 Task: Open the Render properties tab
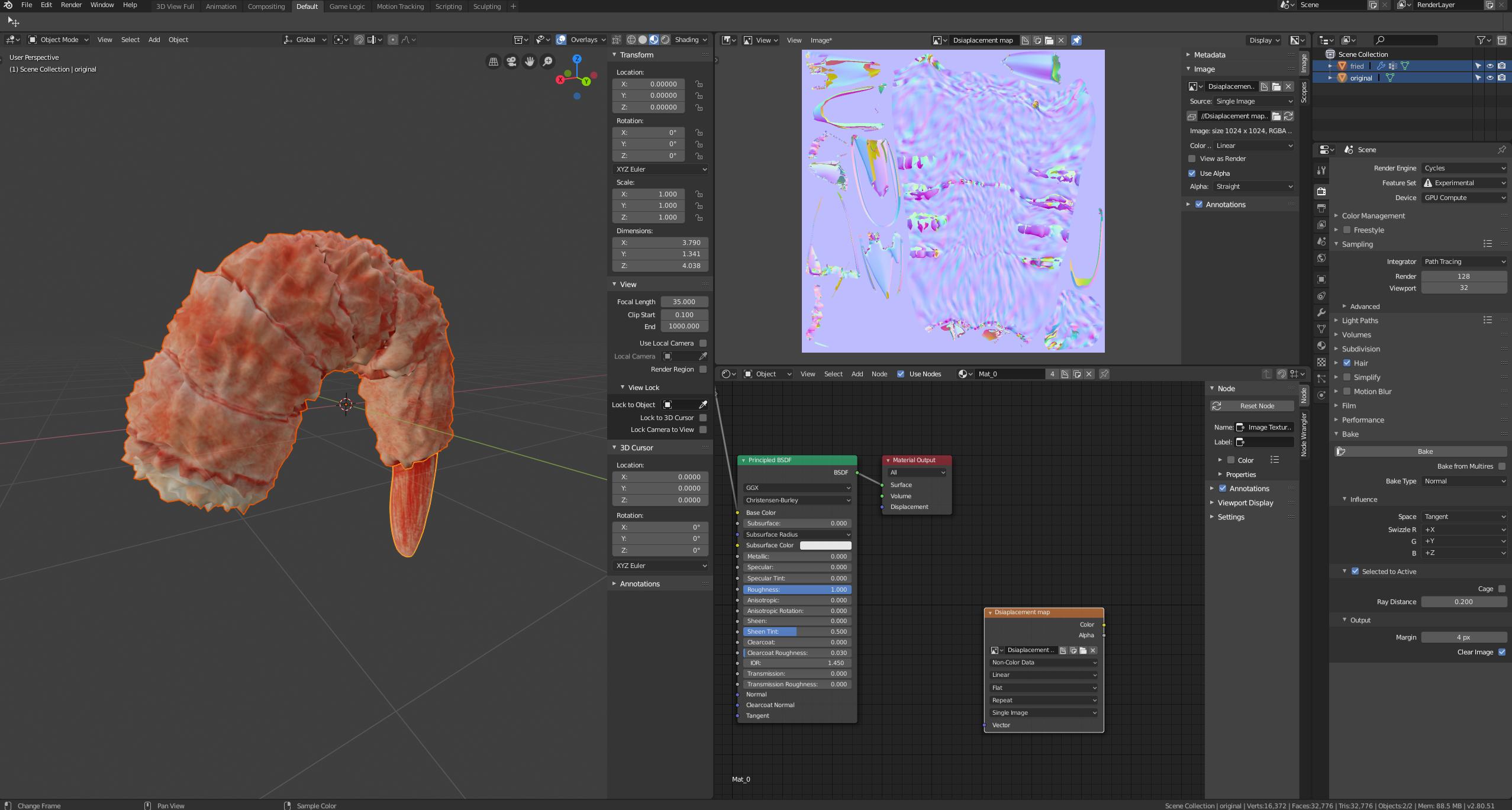tap(1321, 191)
